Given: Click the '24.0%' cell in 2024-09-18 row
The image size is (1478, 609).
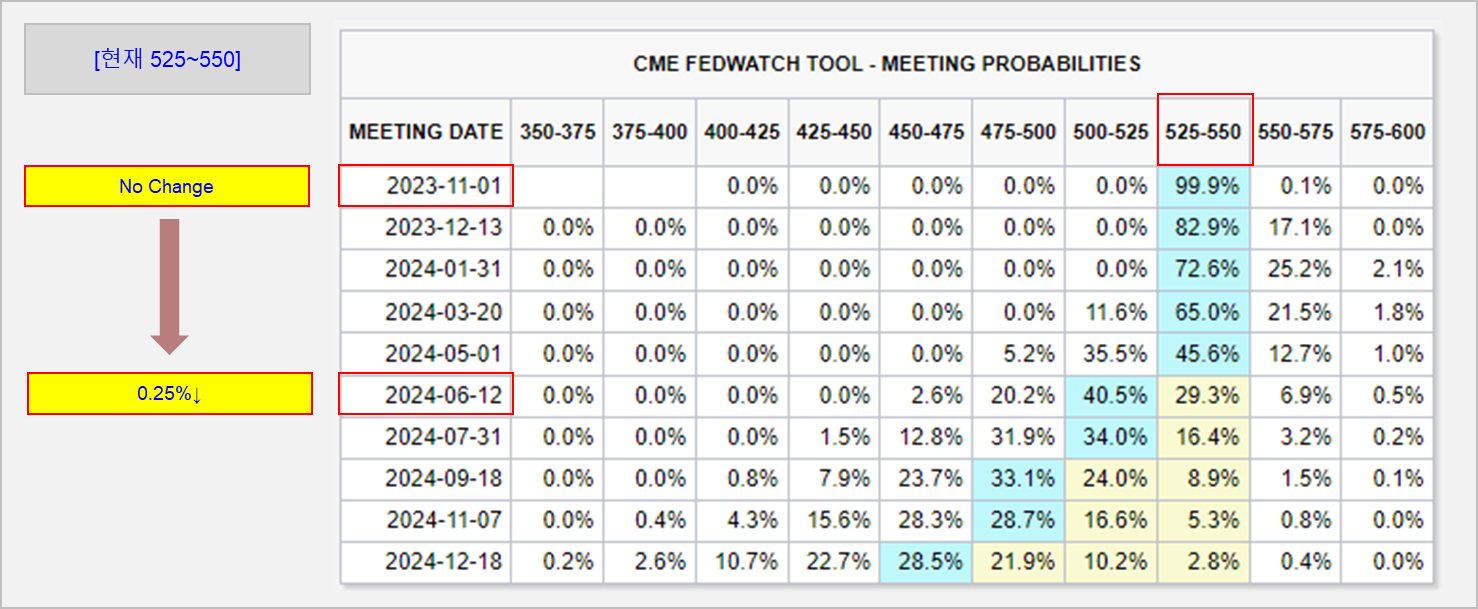Looking at the screenshot, I should 1111,479.
